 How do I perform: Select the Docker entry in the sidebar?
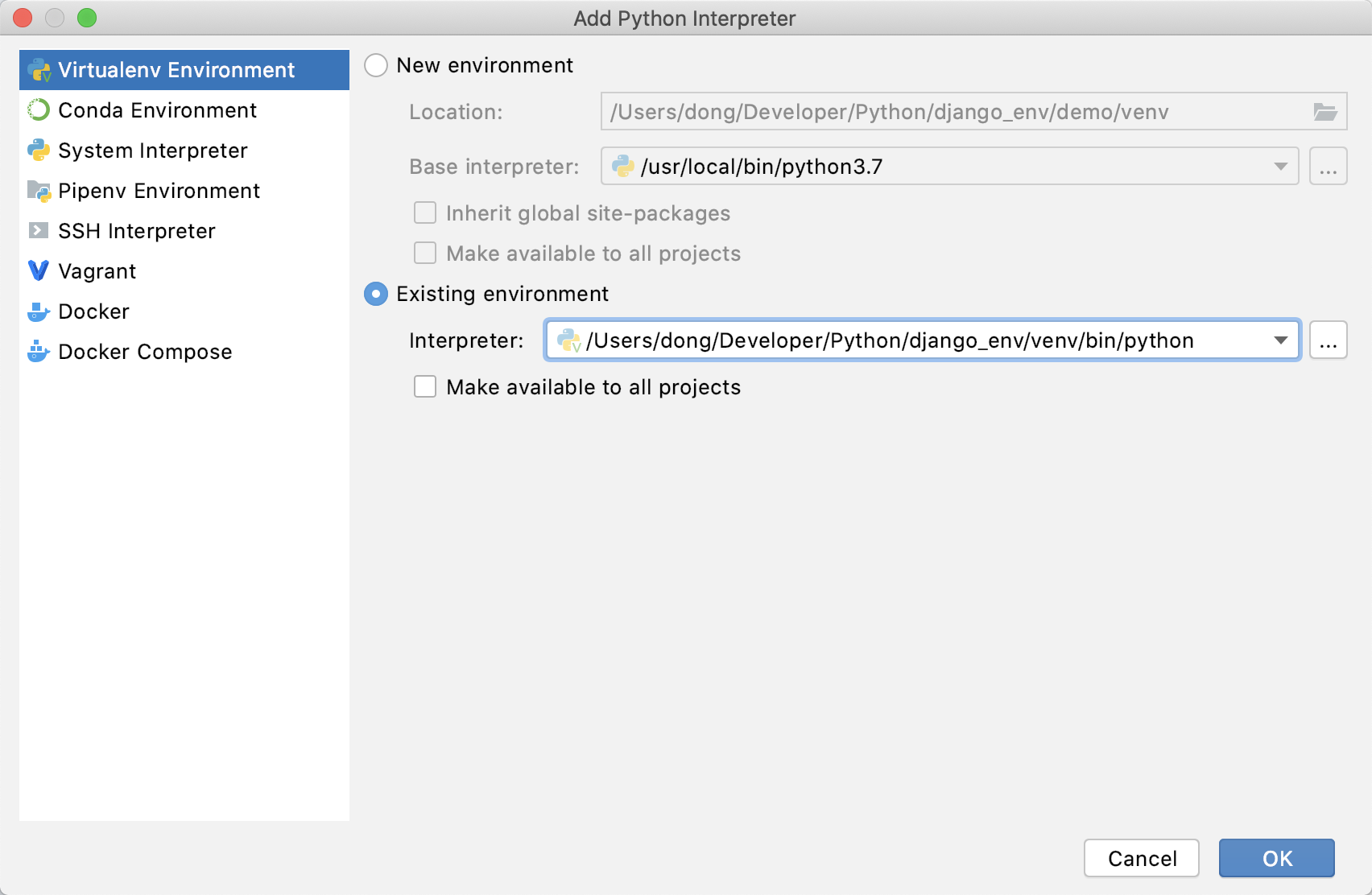coord(184,311)
